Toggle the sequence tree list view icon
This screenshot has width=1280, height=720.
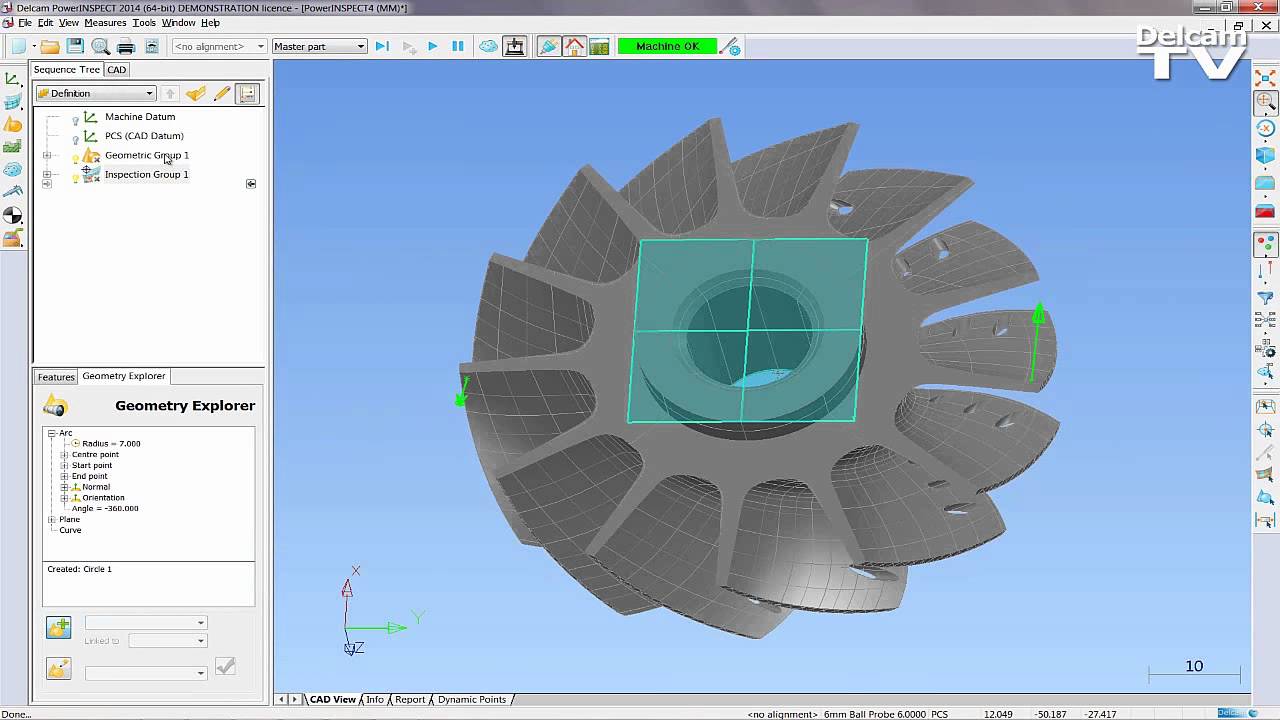click(x=248, y=93)
